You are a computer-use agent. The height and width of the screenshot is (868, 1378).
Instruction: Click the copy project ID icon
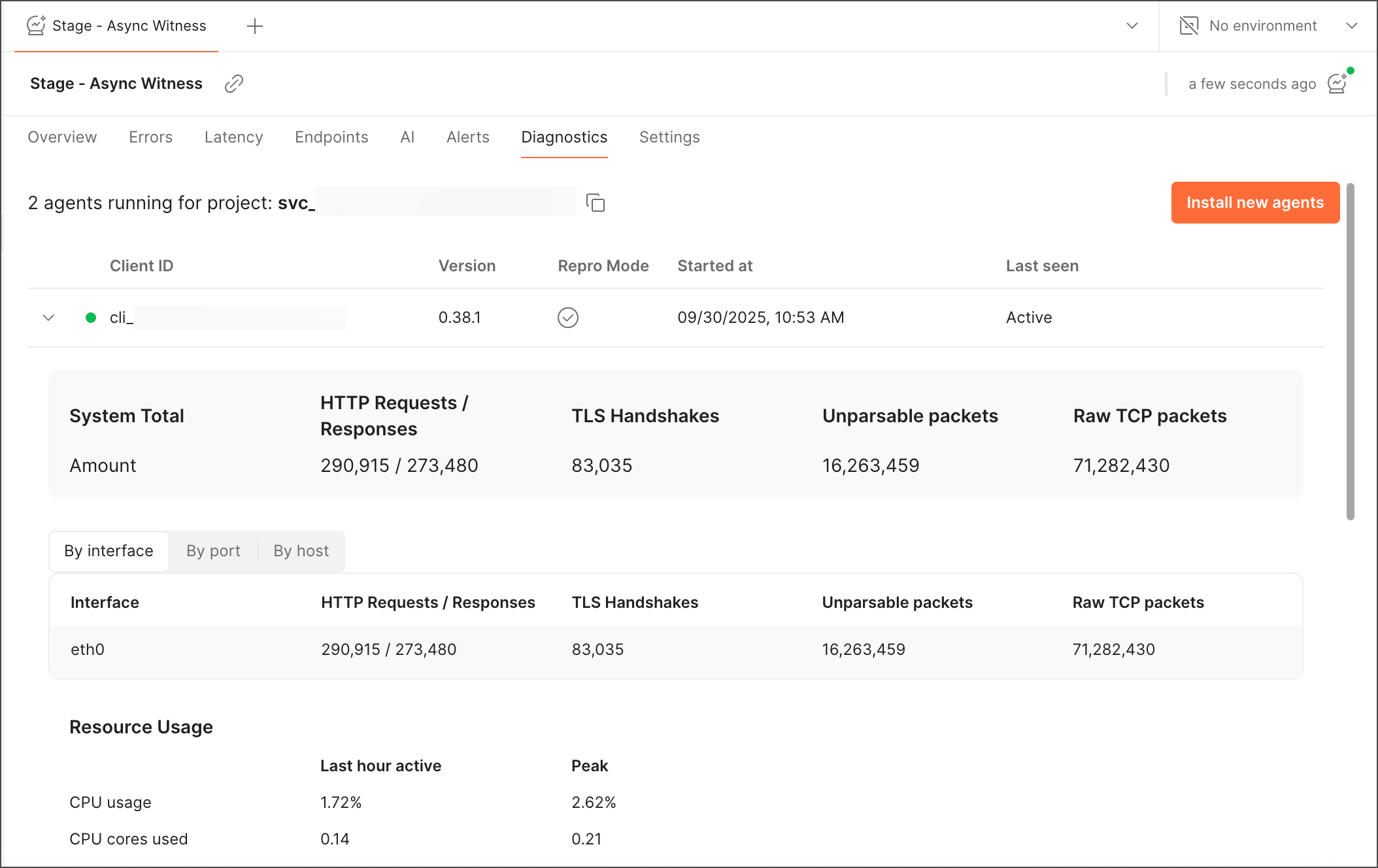[596, 203]
